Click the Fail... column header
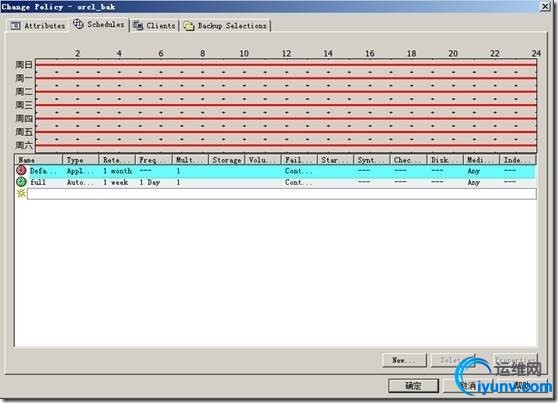Viewport: 558px width, 403px height. (x=299, y=160)
